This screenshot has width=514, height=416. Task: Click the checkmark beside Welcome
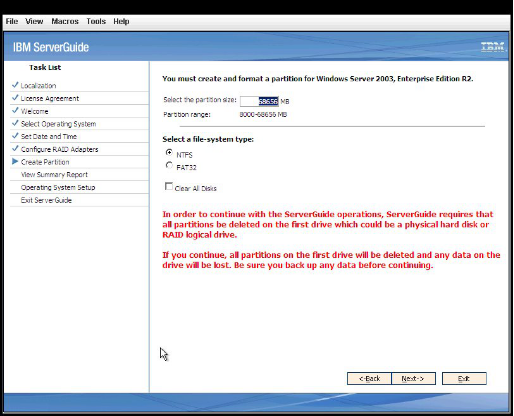pos(15,110)
